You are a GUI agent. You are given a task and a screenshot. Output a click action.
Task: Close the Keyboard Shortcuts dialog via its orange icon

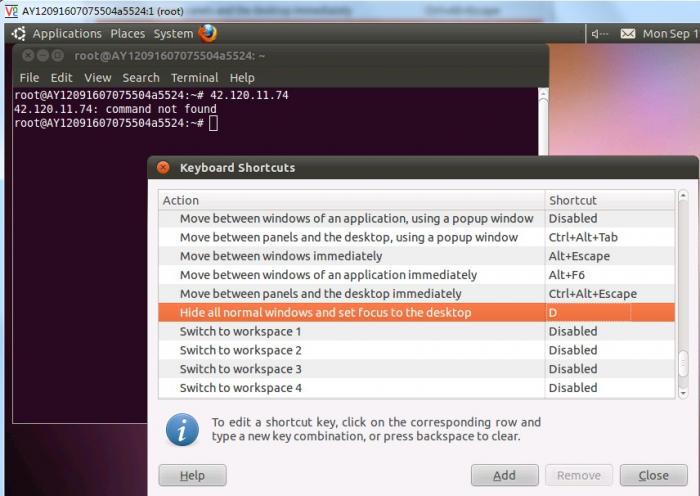point(163,168)
